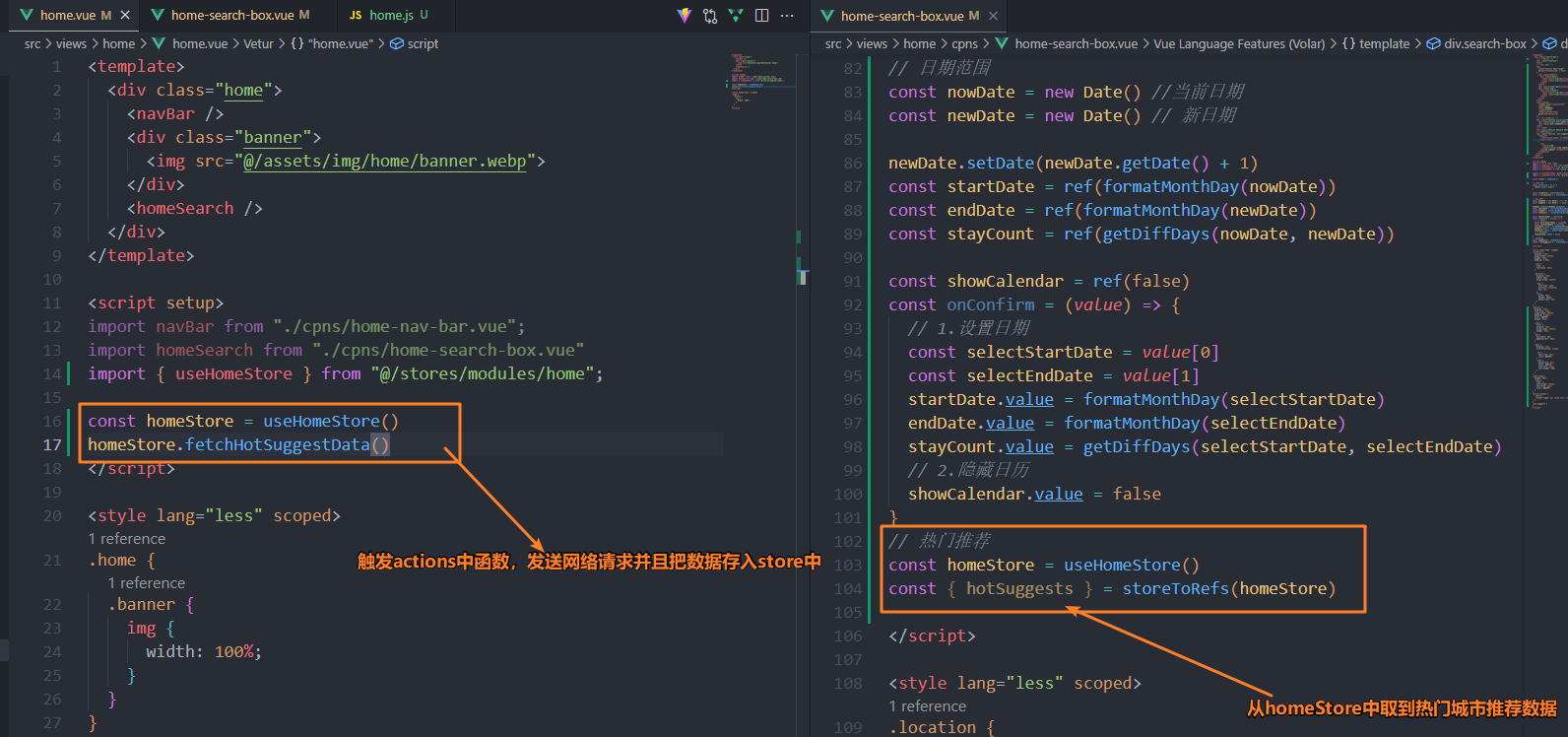Open 'home-search-box.vue' breadcrumb in right editor
Image resolution: width=1568 pixels, height=737 pixels.
tap(1076, 43)
